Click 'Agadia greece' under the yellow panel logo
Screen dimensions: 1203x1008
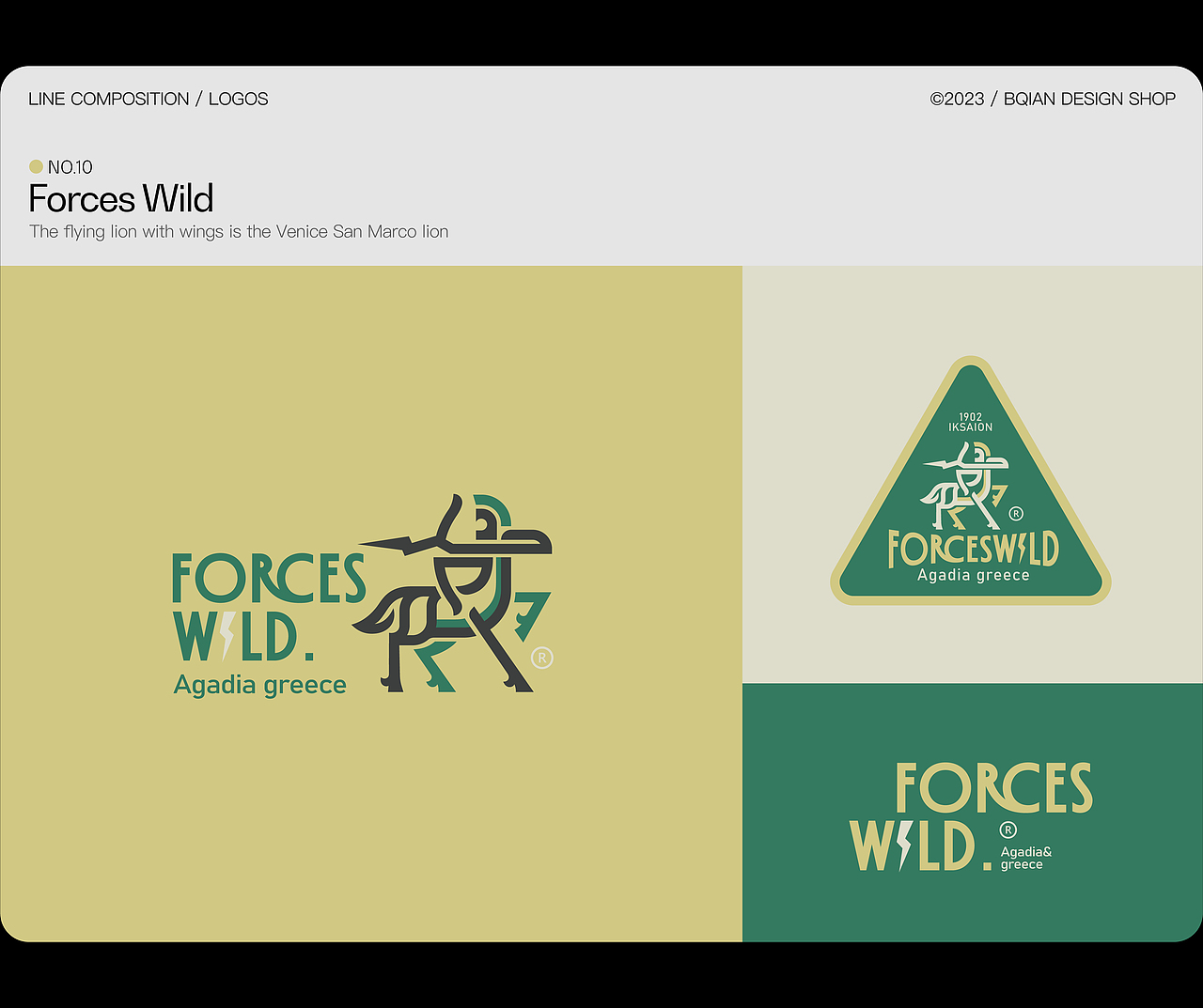pos(260,685)
